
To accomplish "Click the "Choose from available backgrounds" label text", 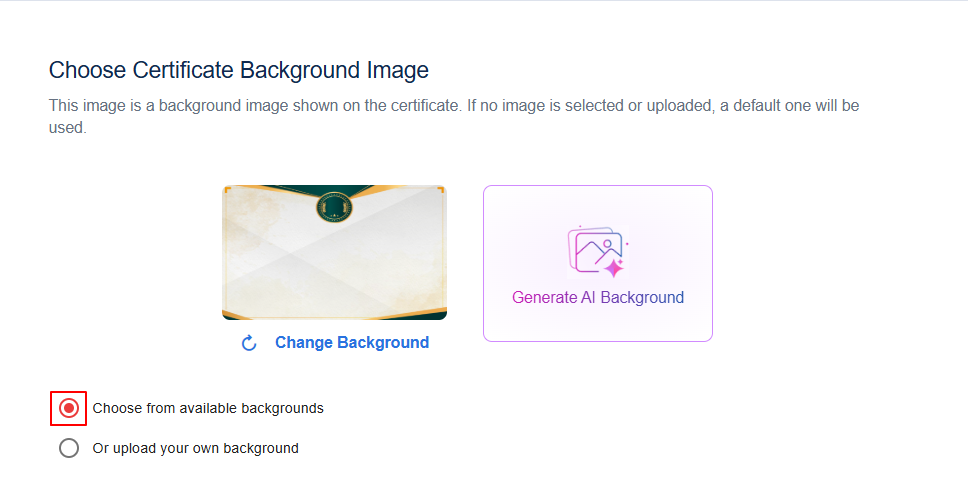I will pyautogui.click(x=208, y=408).
